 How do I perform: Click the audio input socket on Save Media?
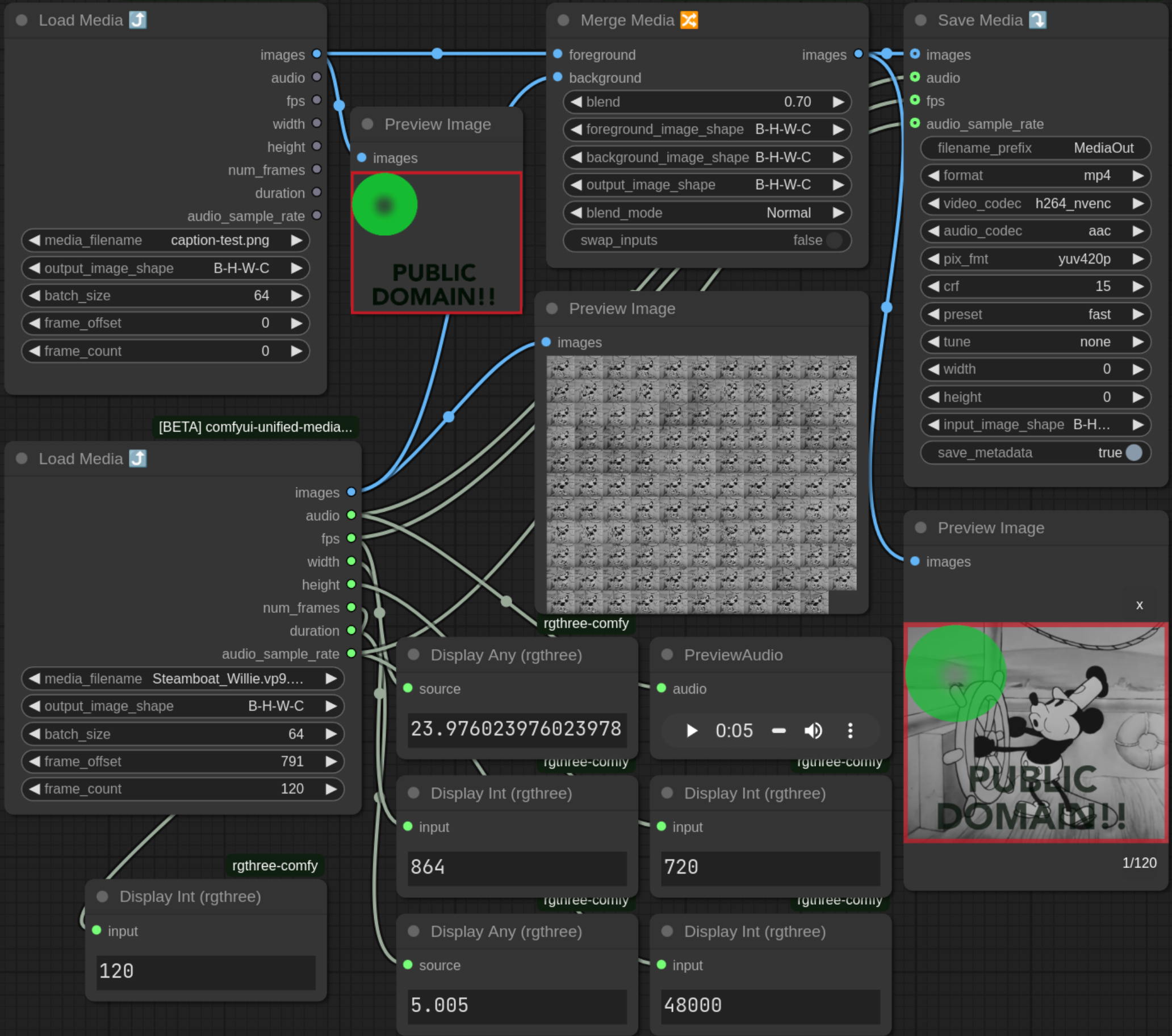(915, 77)
